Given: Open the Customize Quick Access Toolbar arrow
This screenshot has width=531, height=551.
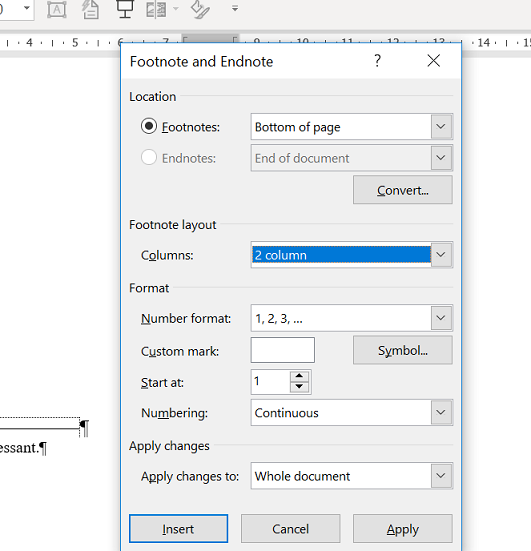Looking at the screenshot, I should coord(235,8).
